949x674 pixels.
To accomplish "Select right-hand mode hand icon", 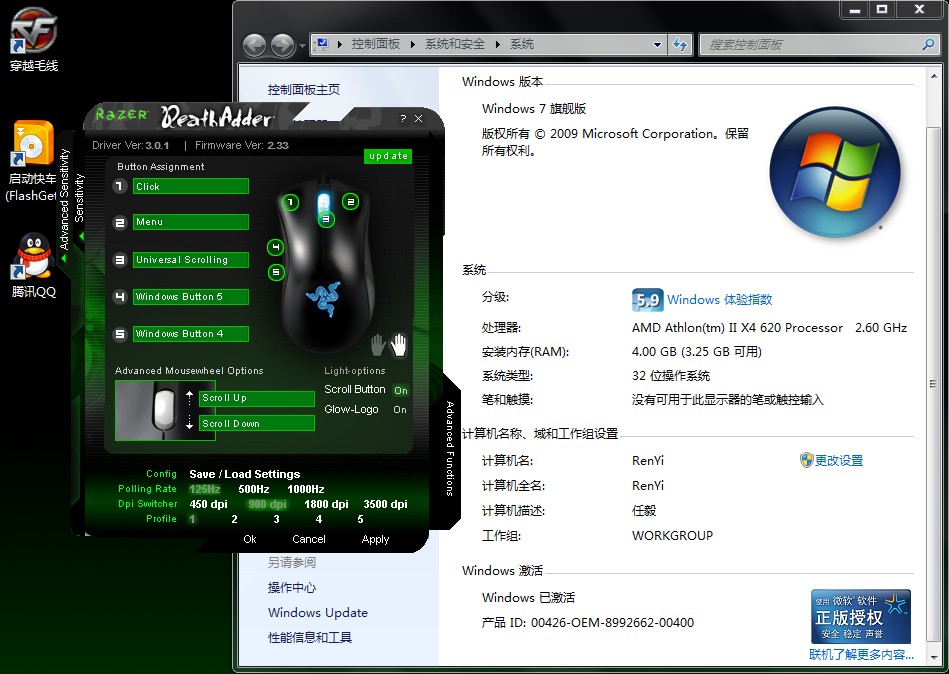I will tap(398, 345).
